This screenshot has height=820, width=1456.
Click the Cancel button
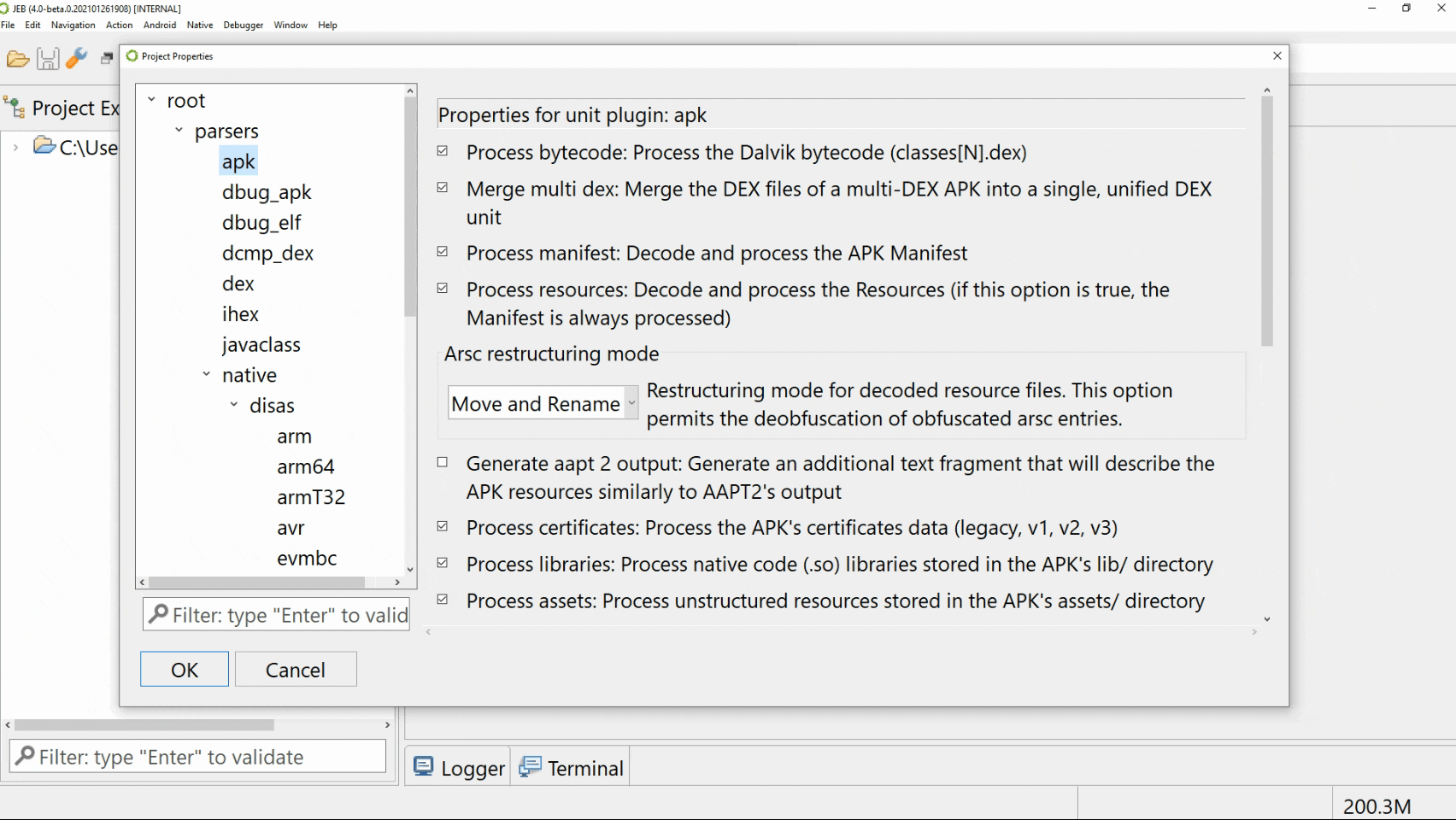coord(296,669)
